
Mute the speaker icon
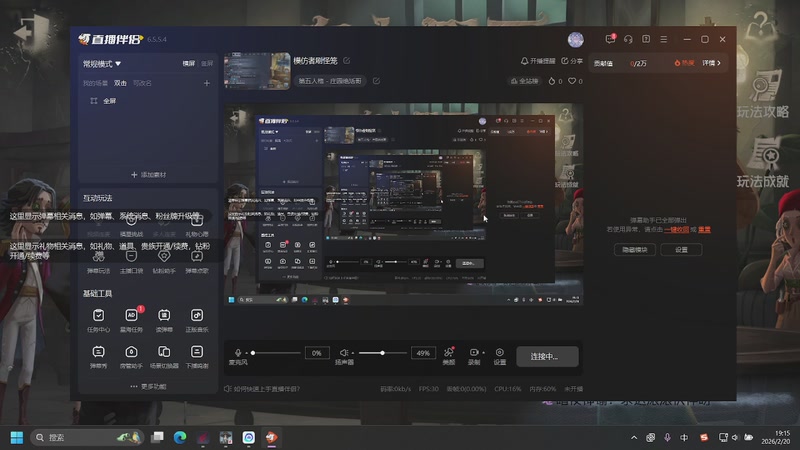[344, 353]
